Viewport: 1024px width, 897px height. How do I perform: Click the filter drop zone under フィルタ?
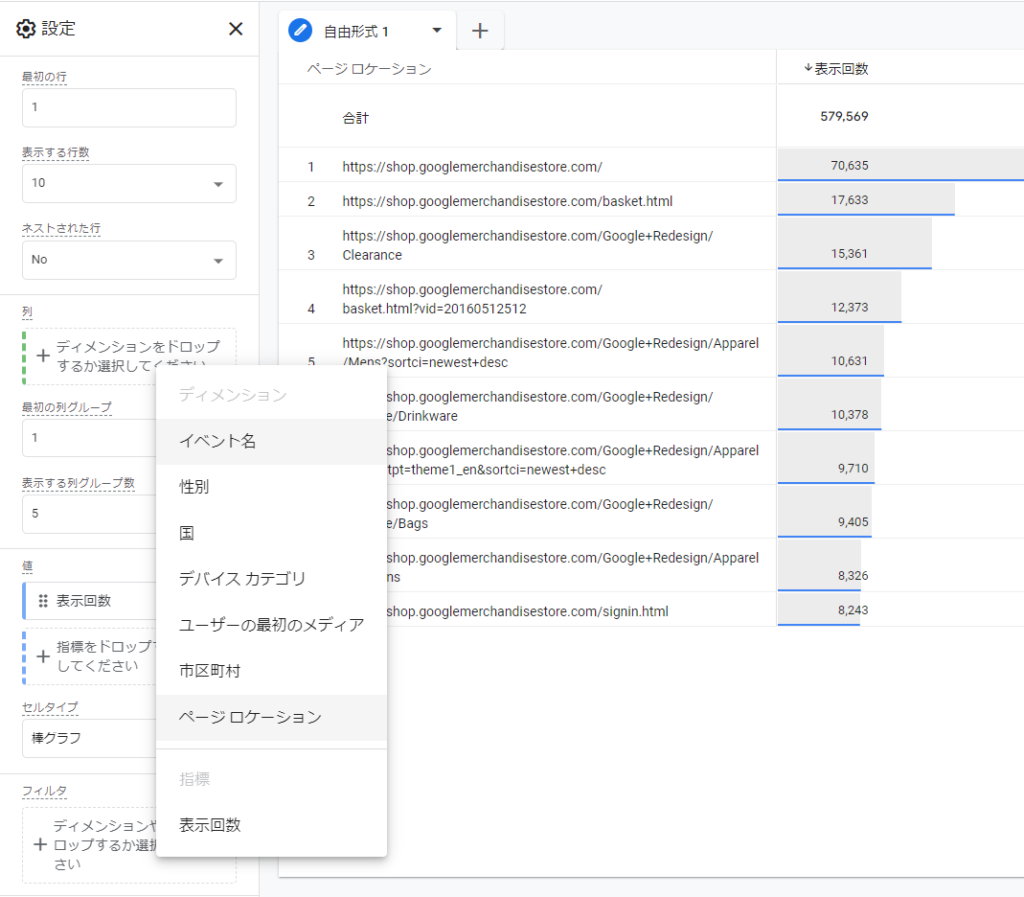89,845
